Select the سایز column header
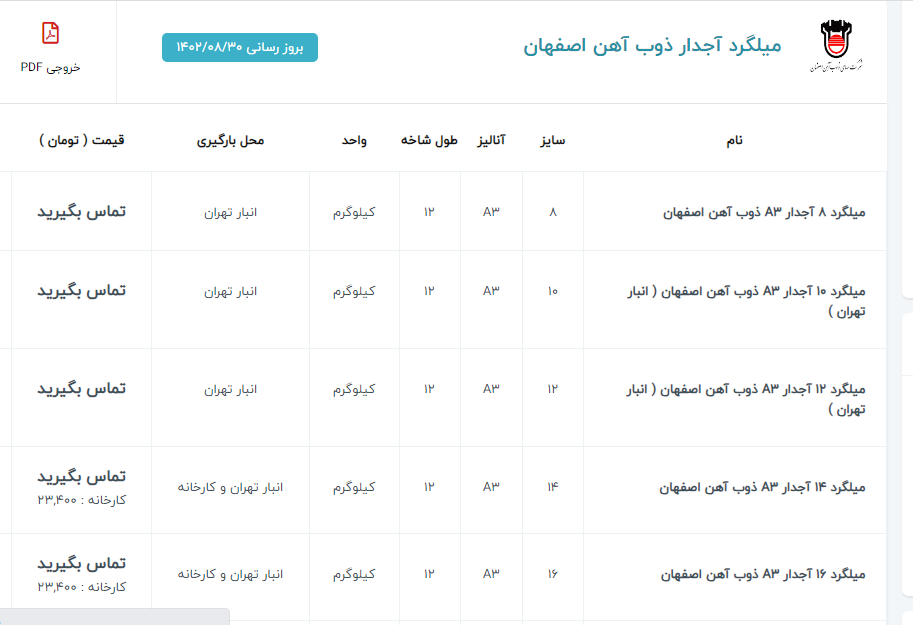 (553, 140)
